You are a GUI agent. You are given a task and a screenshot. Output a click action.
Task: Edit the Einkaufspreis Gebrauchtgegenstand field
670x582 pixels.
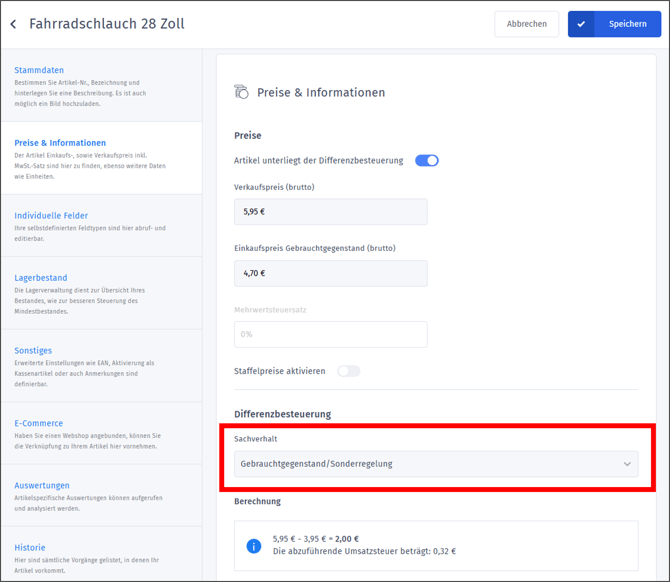330,273
